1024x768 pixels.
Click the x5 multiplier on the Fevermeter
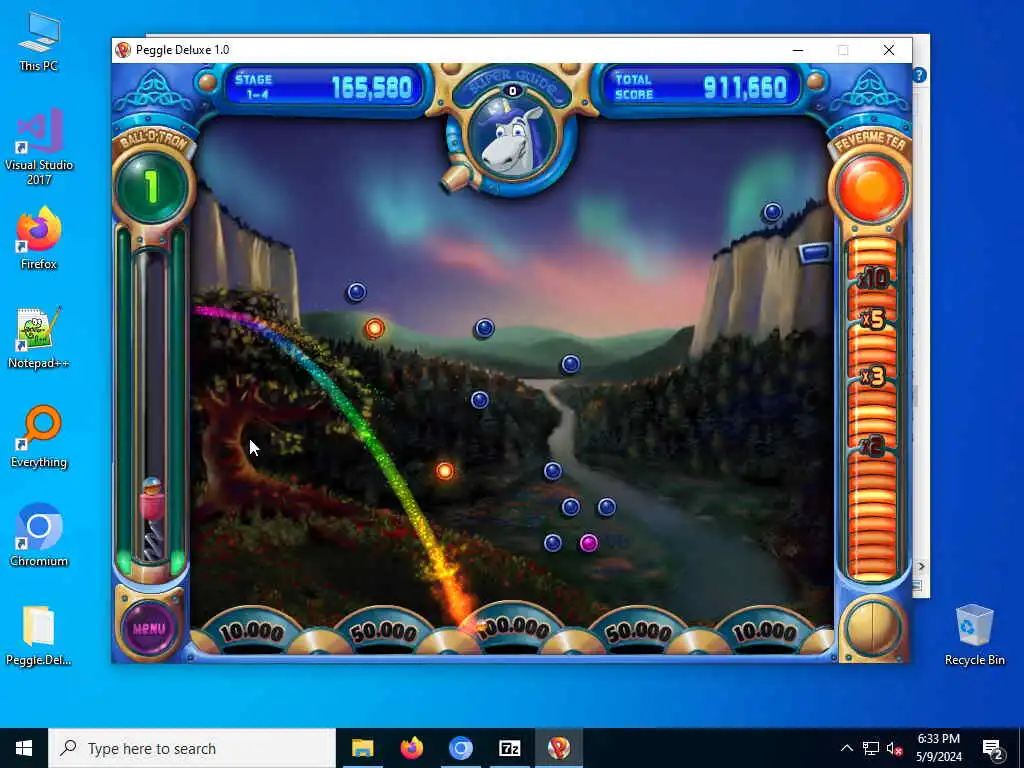coord(873,319)
